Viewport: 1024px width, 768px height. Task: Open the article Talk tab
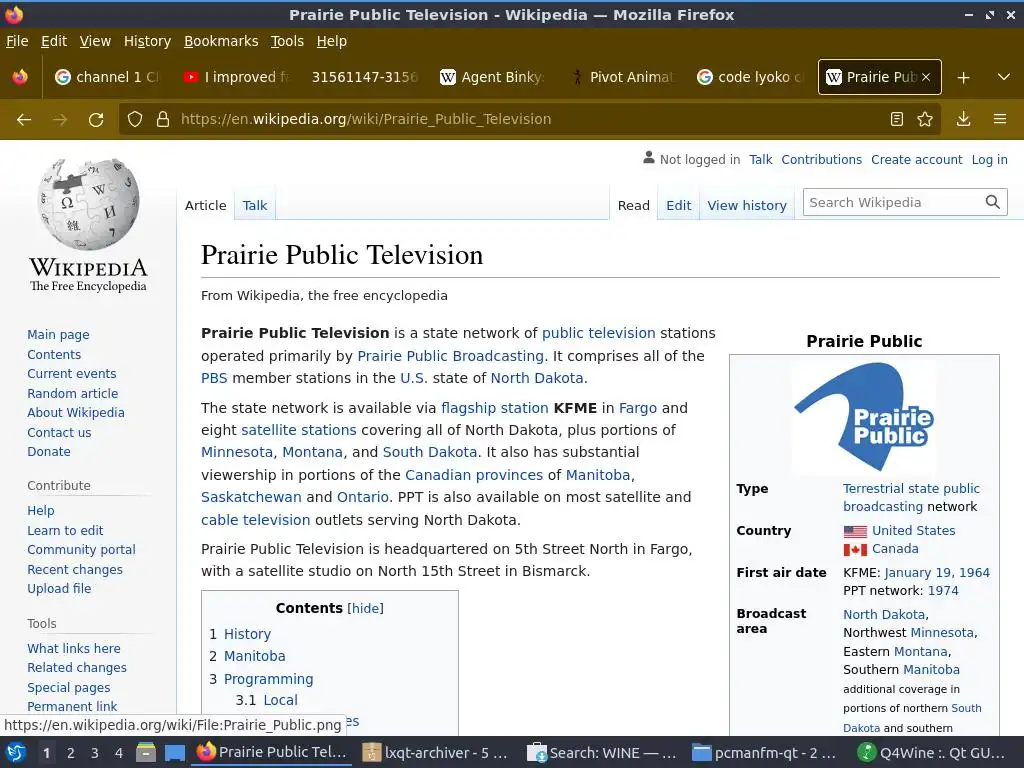[x=255, y=205]
